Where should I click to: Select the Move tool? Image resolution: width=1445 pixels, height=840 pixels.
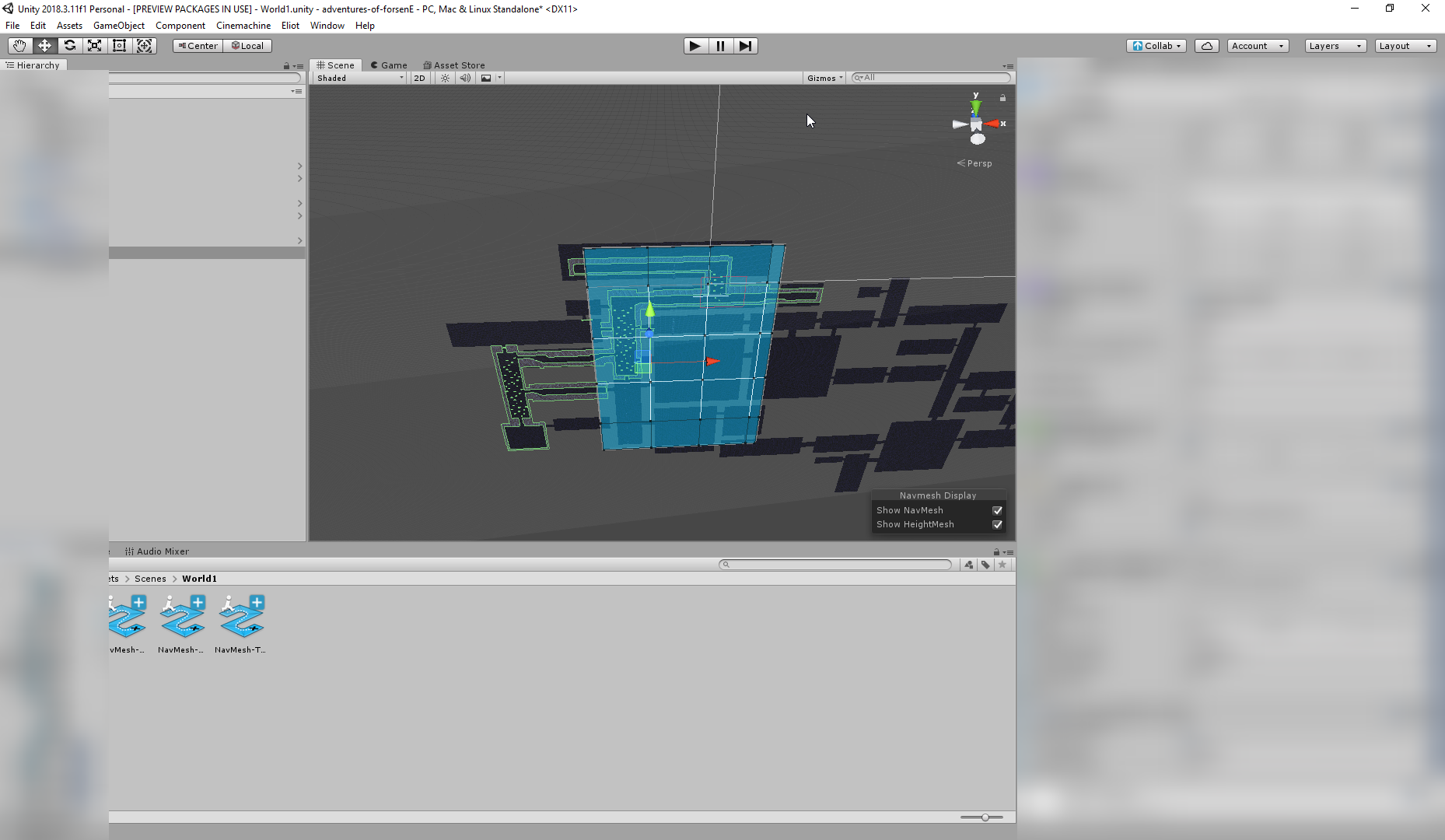click(x=44, y=46)
